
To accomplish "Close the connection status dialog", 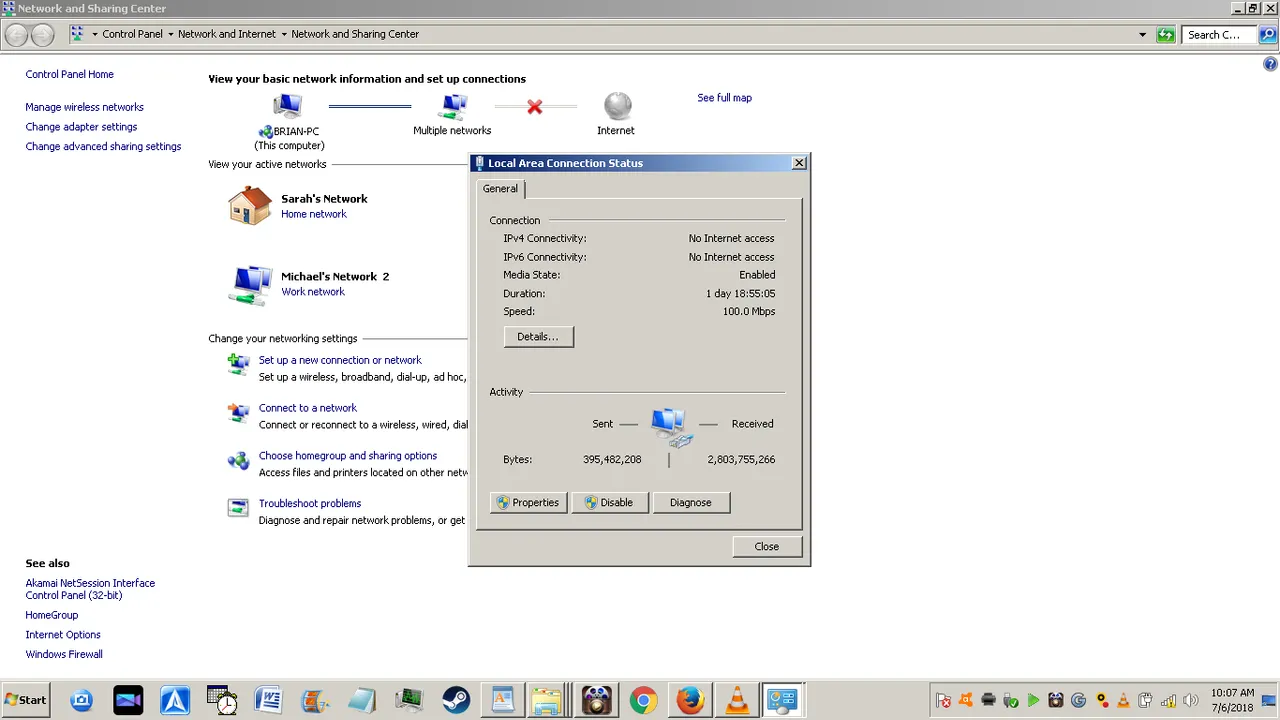I will coord(767,547).
